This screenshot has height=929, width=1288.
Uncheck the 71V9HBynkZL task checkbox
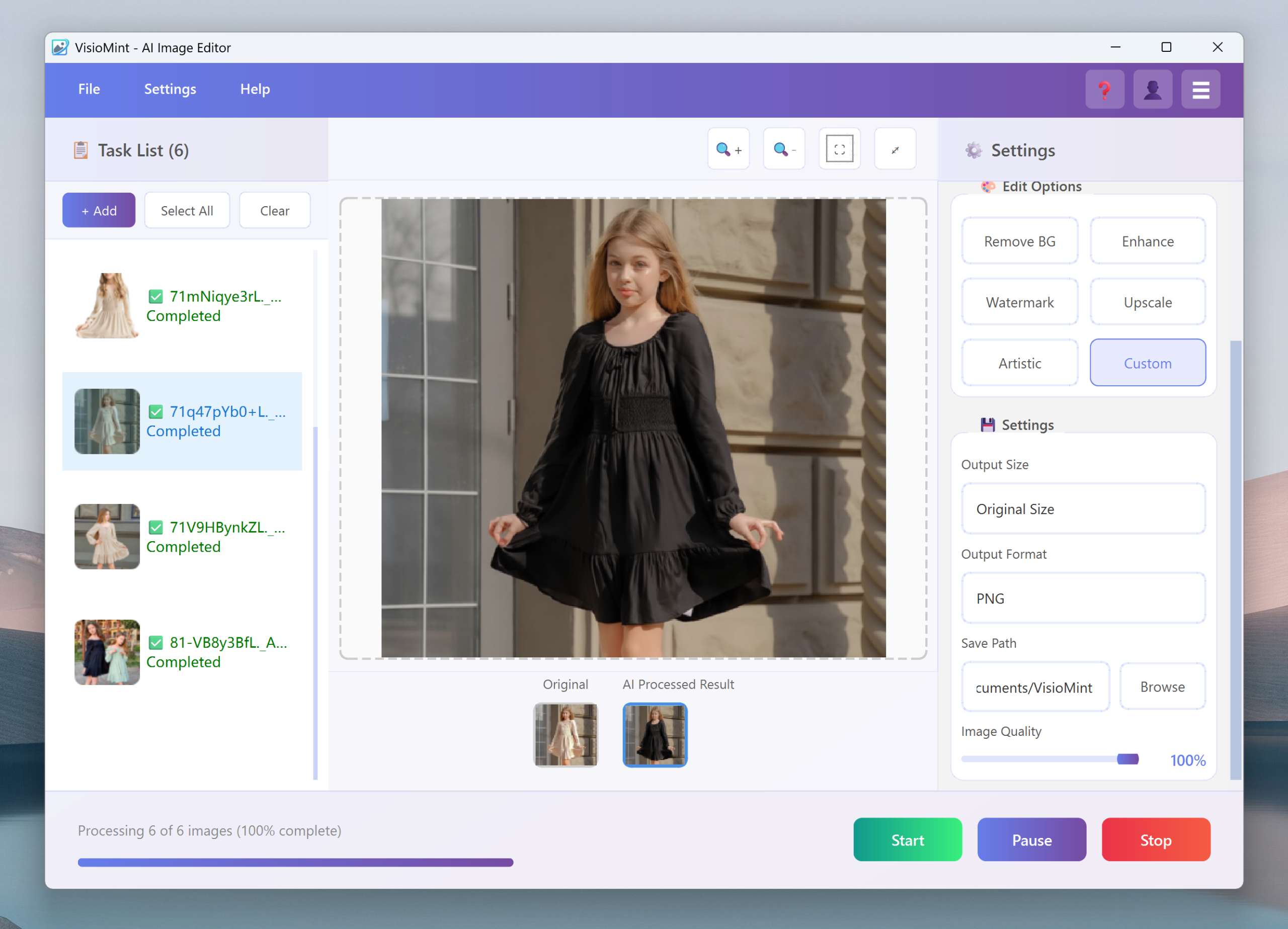[155, 528]
